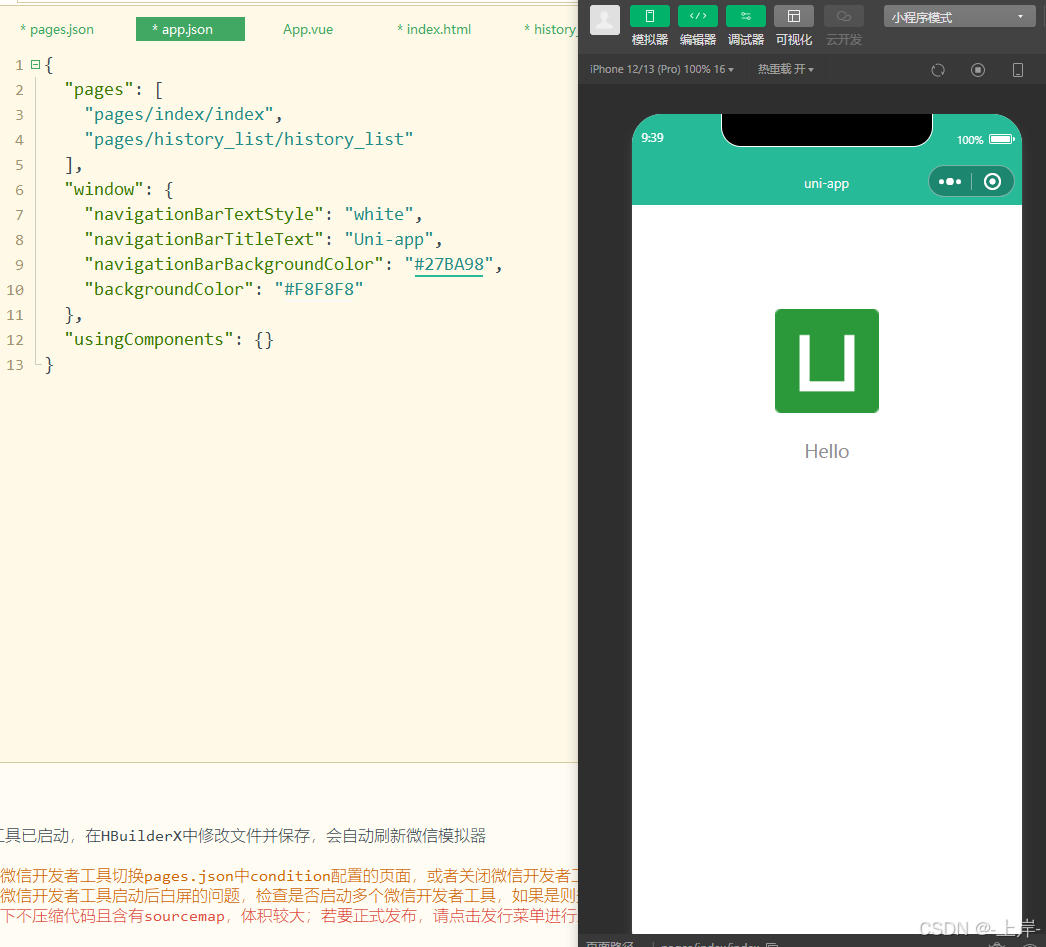Switch to the App.vue tab

point(307,29)
